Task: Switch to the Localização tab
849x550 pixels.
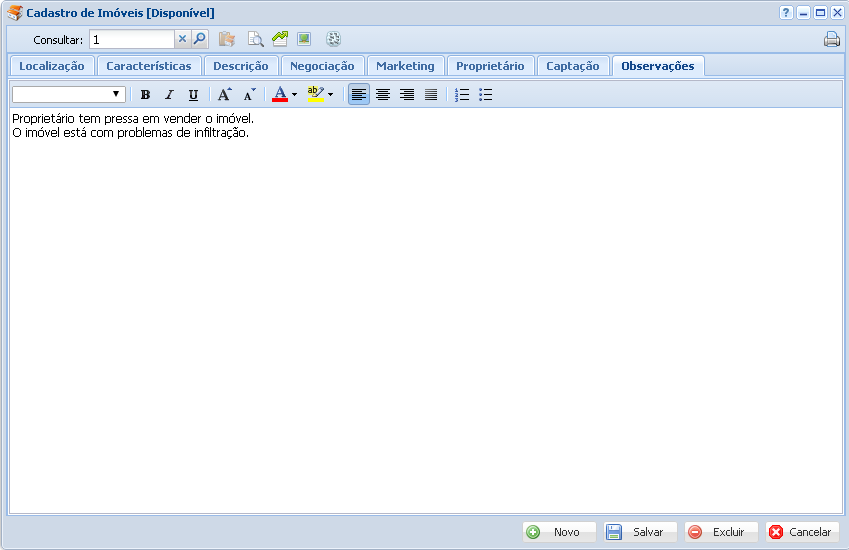Action: tap(52, 66)
